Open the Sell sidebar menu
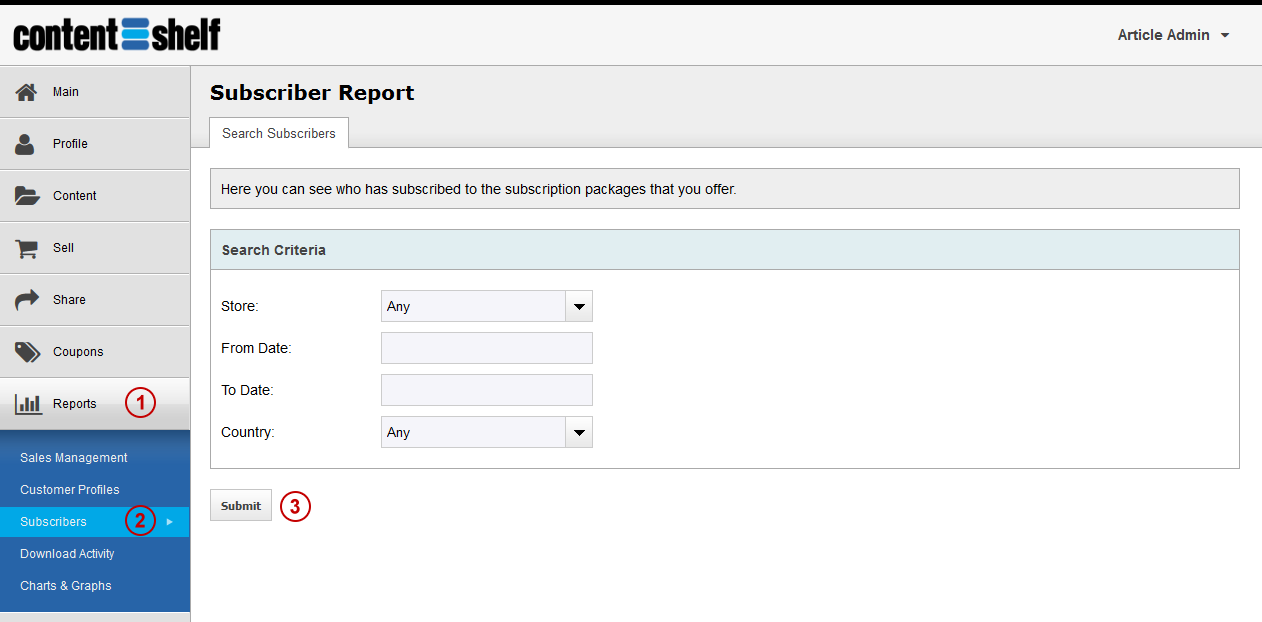1262x622 pixels. 95,248
